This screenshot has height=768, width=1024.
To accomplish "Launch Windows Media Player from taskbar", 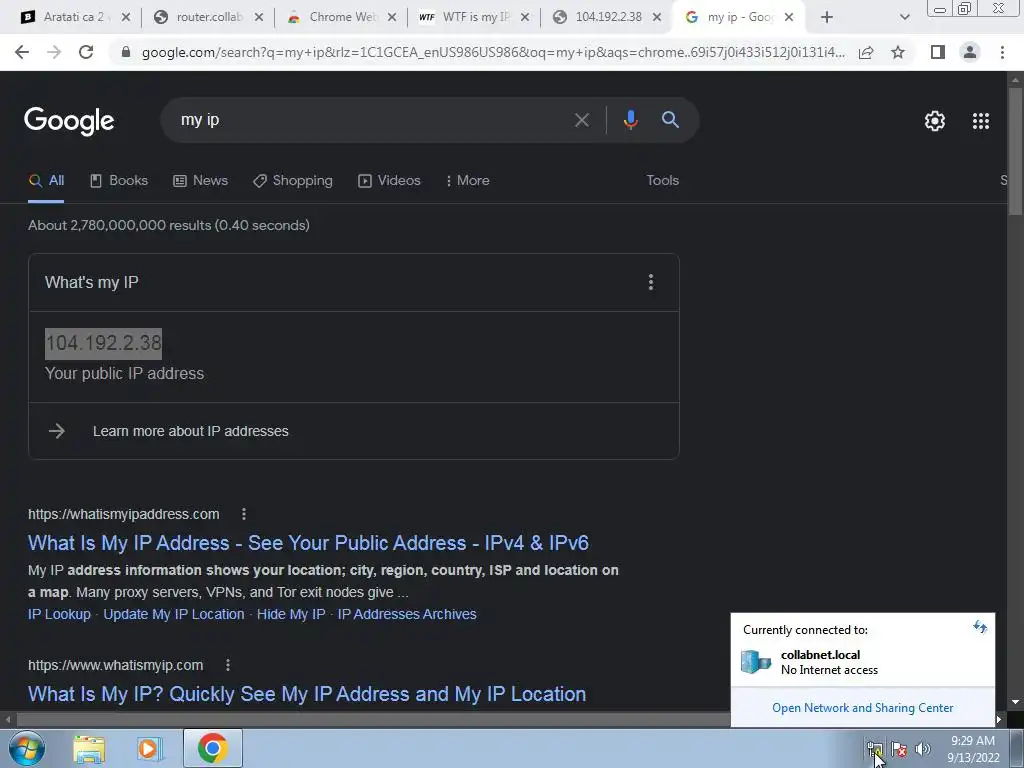I will (x=149, y=748).
